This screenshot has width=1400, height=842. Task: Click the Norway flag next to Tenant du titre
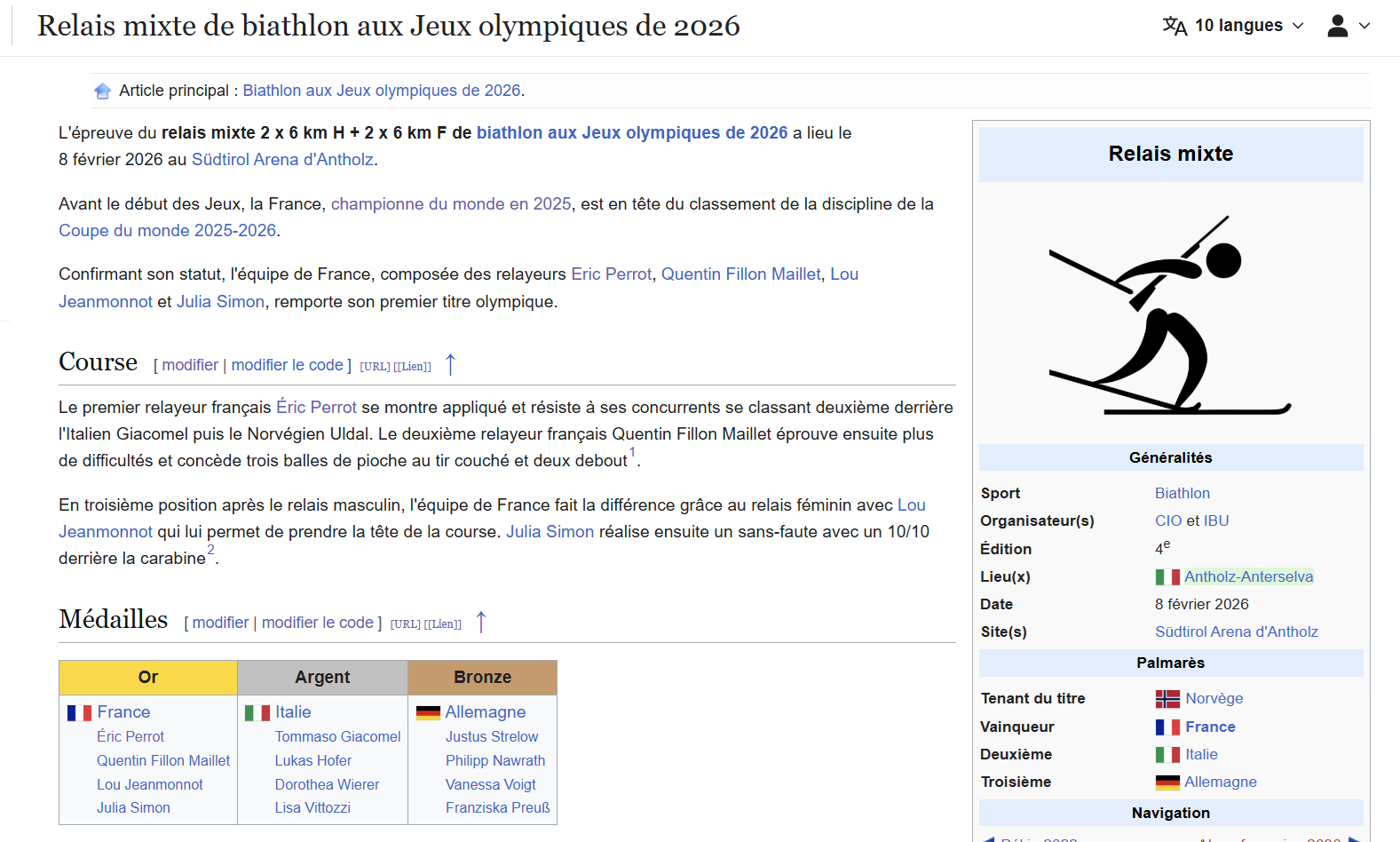click(1167, 699)
